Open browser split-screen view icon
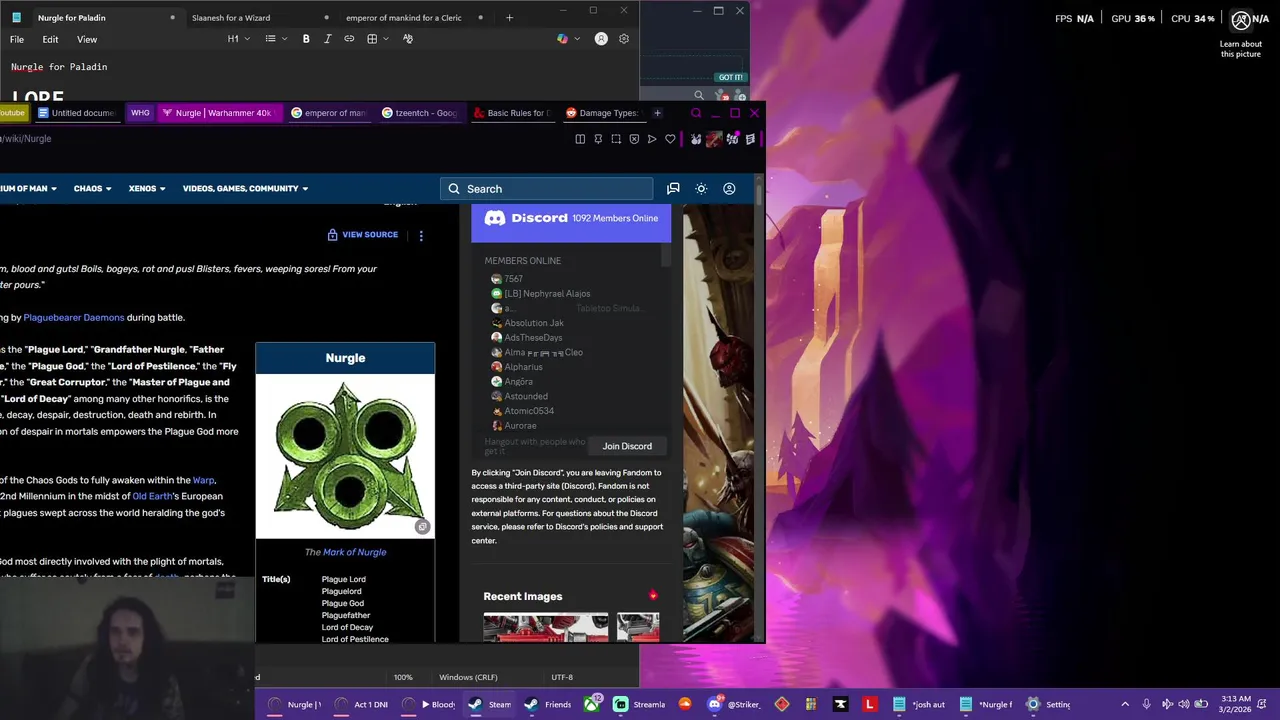The image size is (1280, 720). click(x=580, y=139)
